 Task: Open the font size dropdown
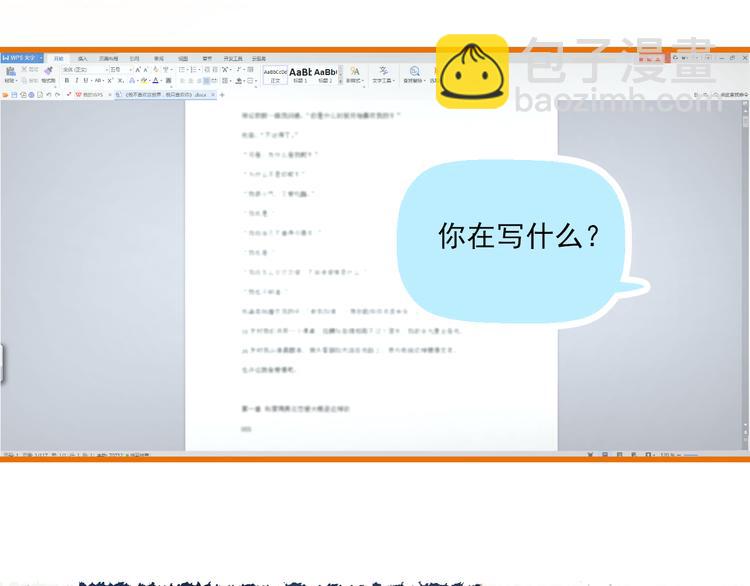pos(121,70)
